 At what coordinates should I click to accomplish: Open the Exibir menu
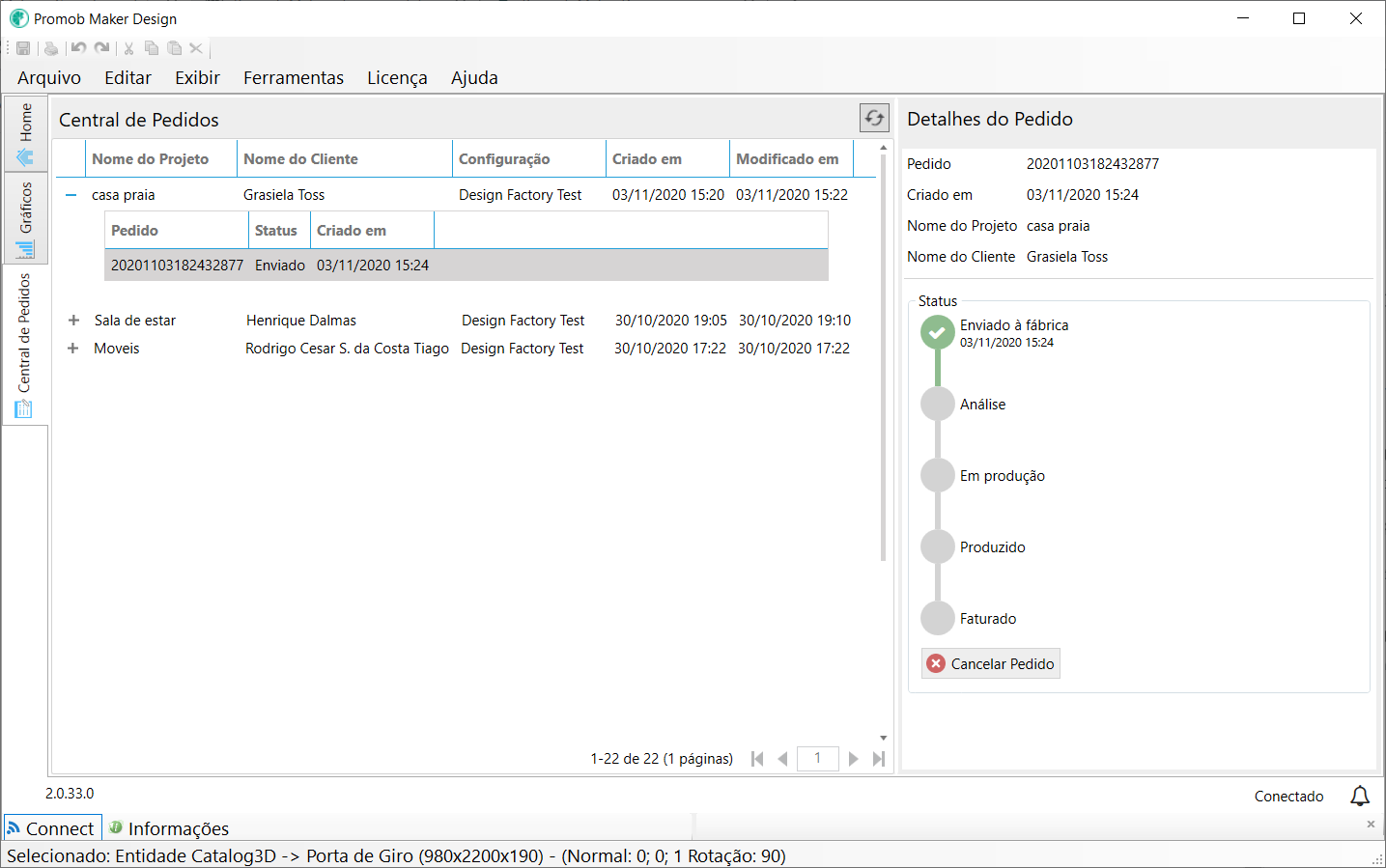pyautogui.click(x=197, y=77)
